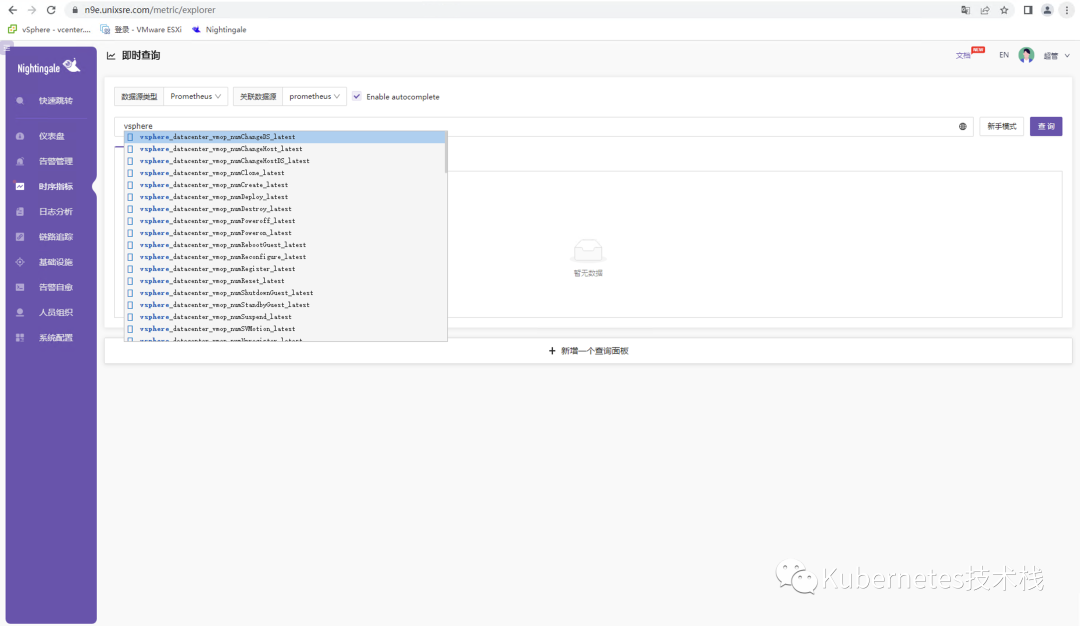Select vsphere_datacenter_vmop_numCreate_latest suggestion
This screenshot has width=1080, height=626.
coord(284,185)
